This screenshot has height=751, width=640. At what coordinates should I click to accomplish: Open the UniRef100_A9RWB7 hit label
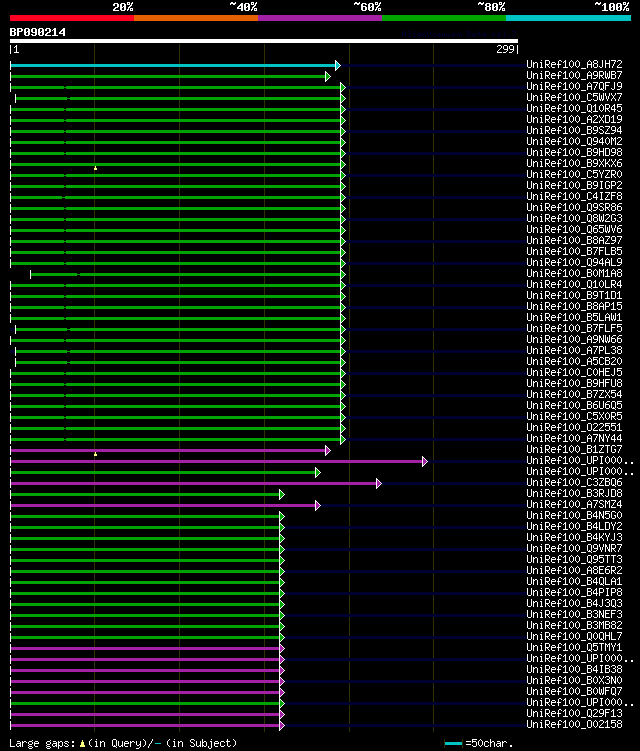574,75
